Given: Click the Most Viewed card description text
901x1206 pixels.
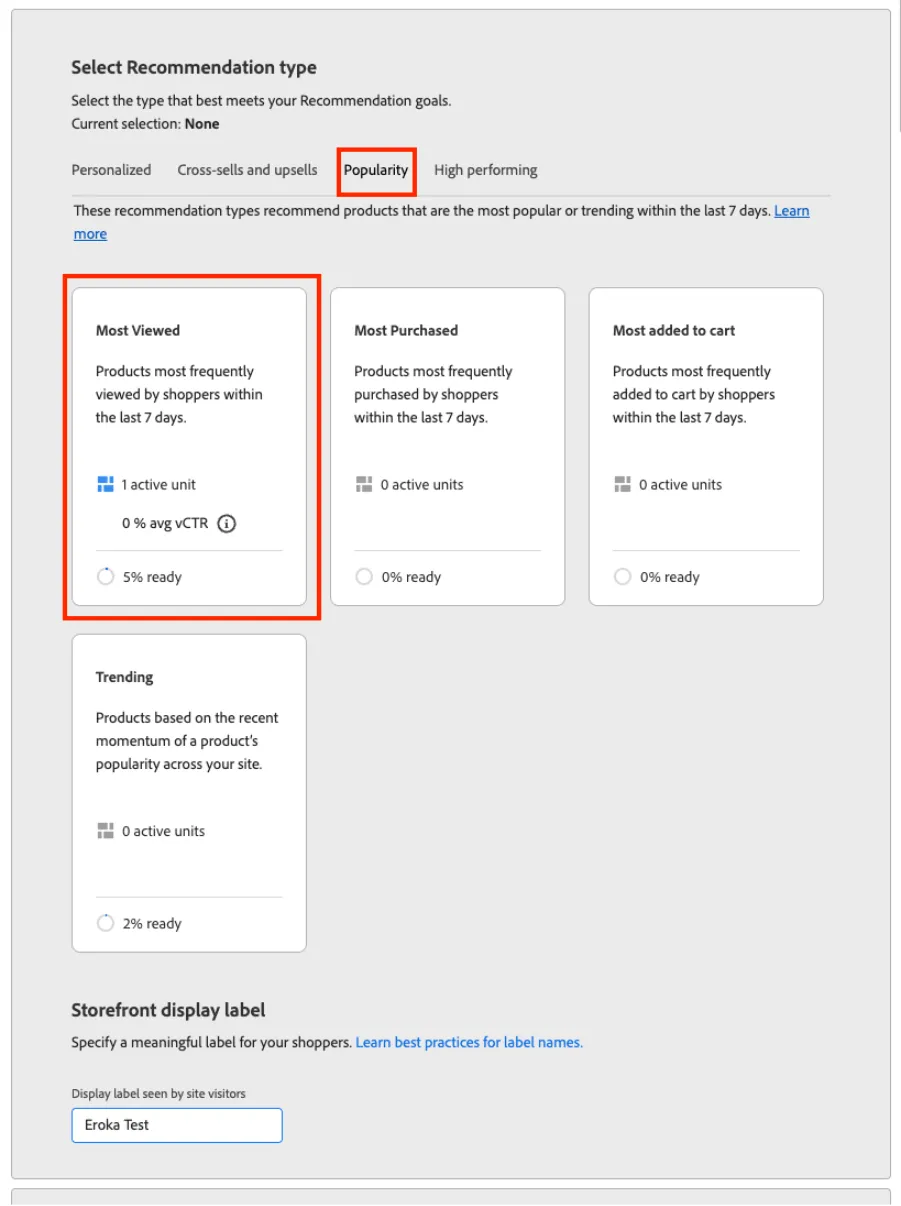Looking at the screenshot, I should [179, 395].
